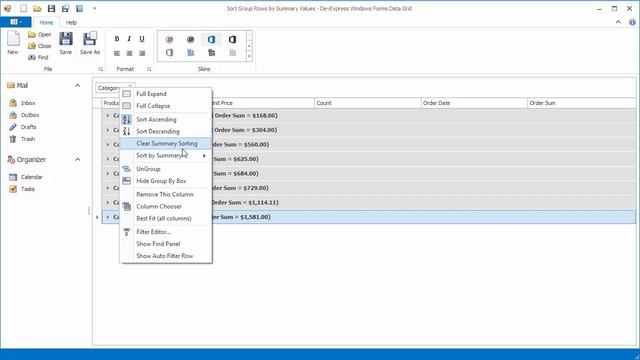Image resolution: width=640 pixels, height=360 pixels.
Task: Toggle Italic formatting
Action: (129, 39)
